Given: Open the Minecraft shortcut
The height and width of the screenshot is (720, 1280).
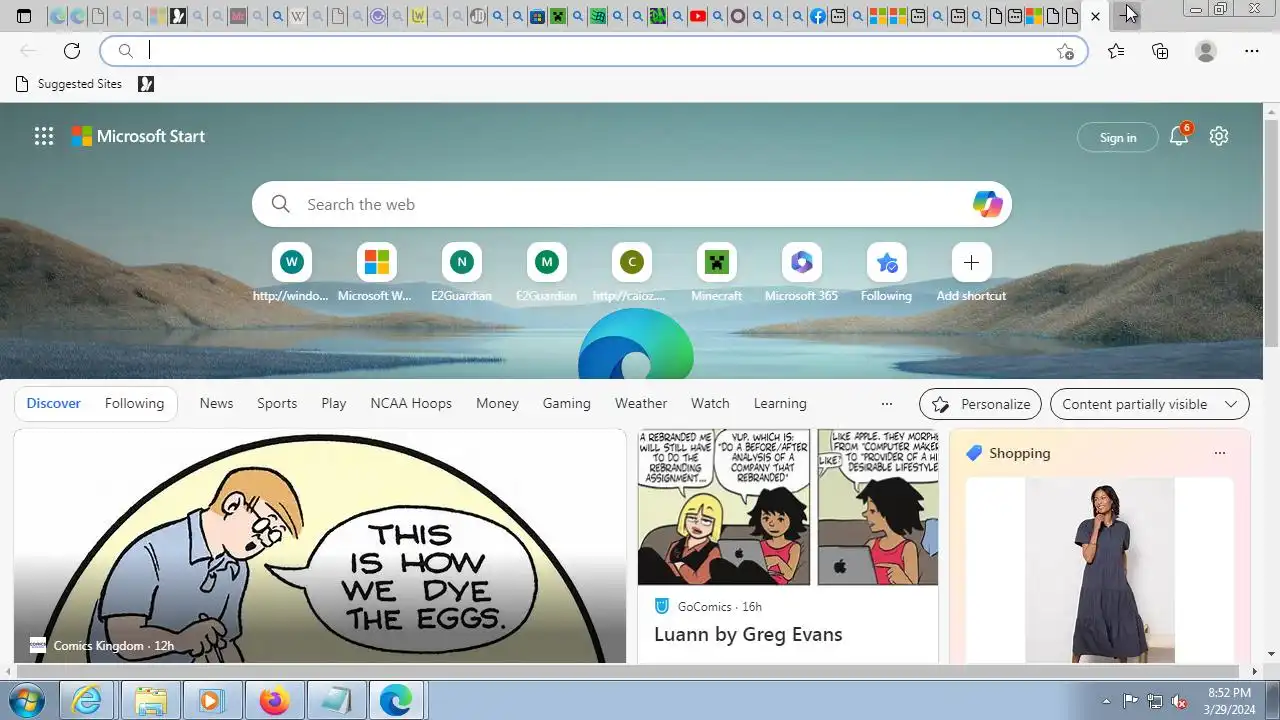Looking at the screenshot, I should [x=716, y=272].
